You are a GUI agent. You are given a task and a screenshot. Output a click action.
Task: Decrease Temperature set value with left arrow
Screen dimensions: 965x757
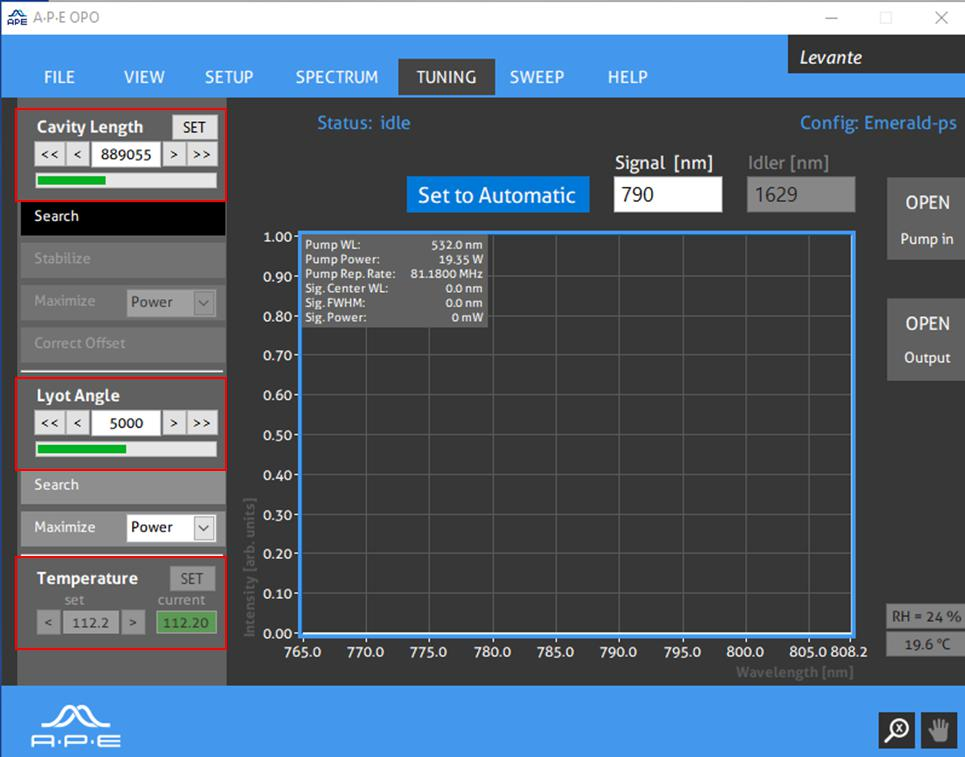[48, 623]
